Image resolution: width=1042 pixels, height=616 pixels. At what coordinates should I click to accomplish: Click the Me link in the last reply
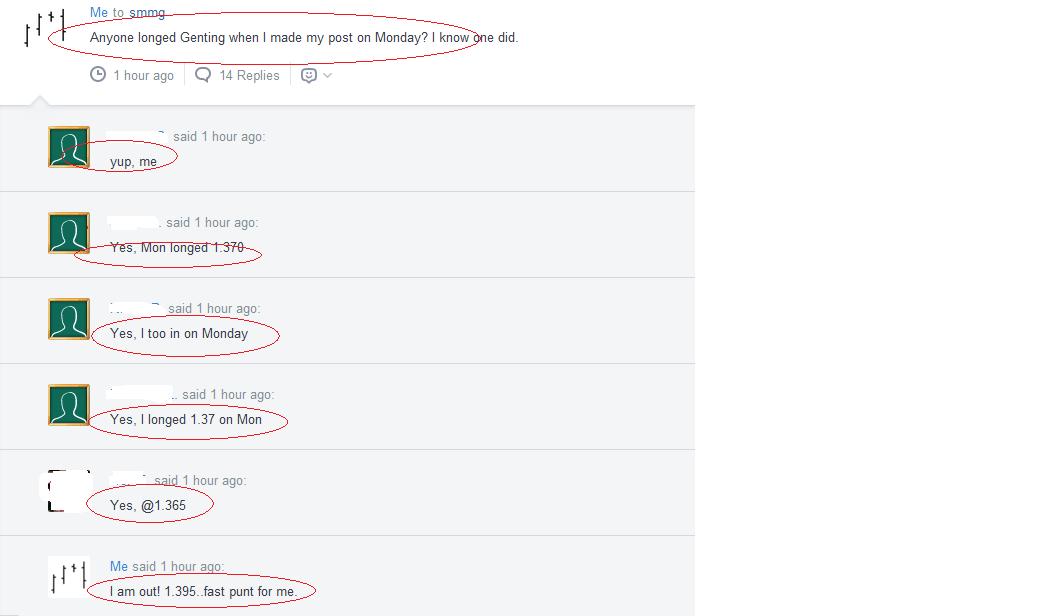[x=118, y=566]
